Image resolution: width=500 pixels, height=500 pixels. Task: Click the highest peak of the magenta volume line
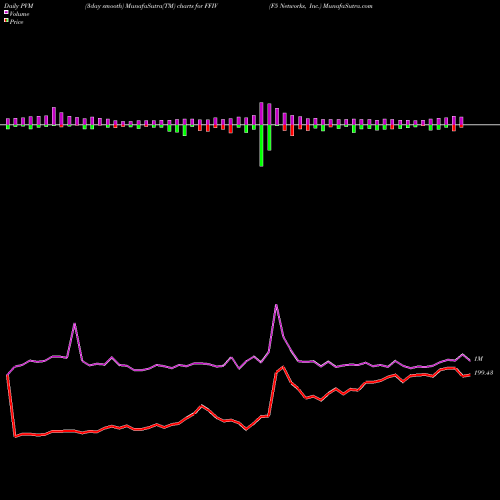coord(276,305)
